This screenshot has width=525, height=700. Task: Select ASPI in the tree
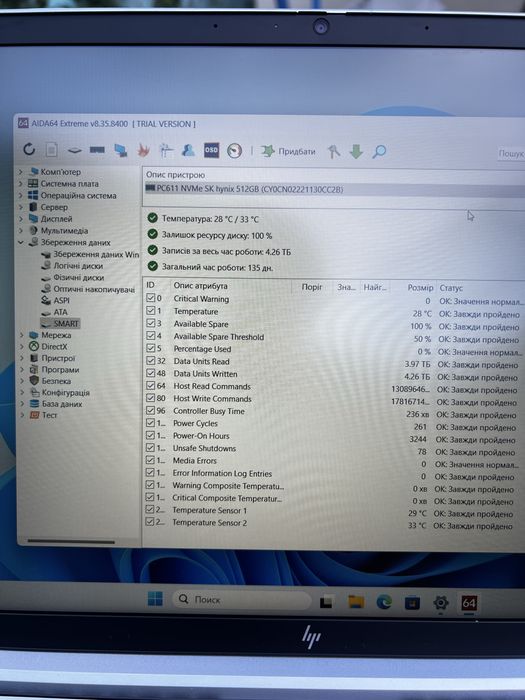62,300
